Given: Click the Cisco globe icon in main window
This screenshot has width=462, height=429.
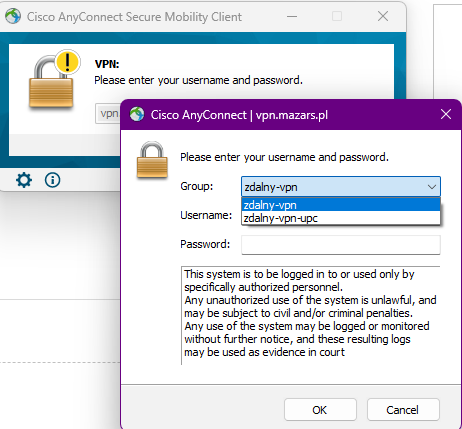Looking at the screenshot, I should coord(13,16).
